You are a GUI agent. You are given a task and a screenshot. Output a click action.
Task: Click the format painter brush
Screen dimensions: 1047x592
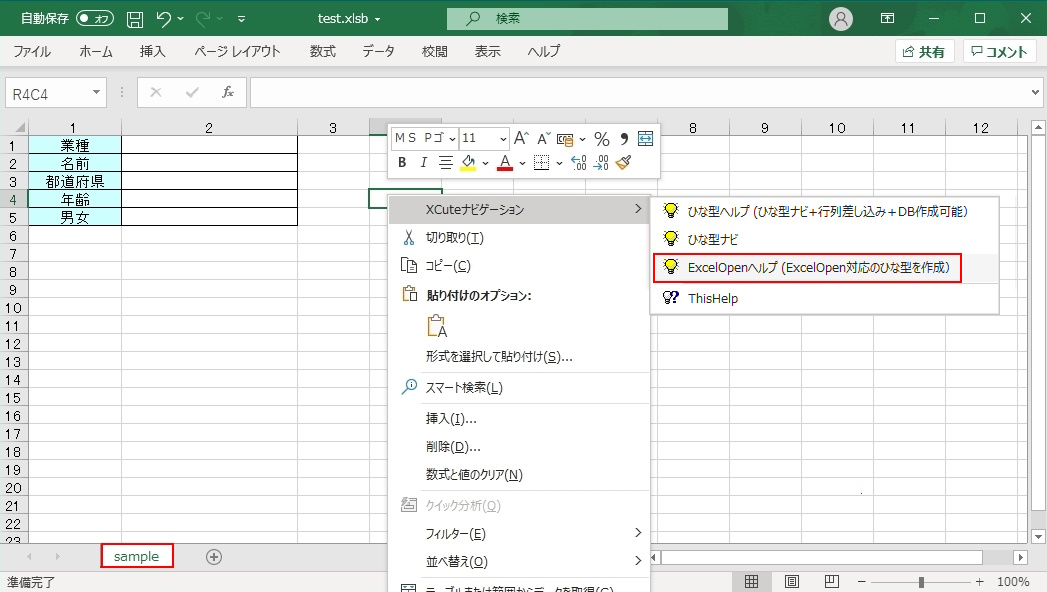(624, 162)
